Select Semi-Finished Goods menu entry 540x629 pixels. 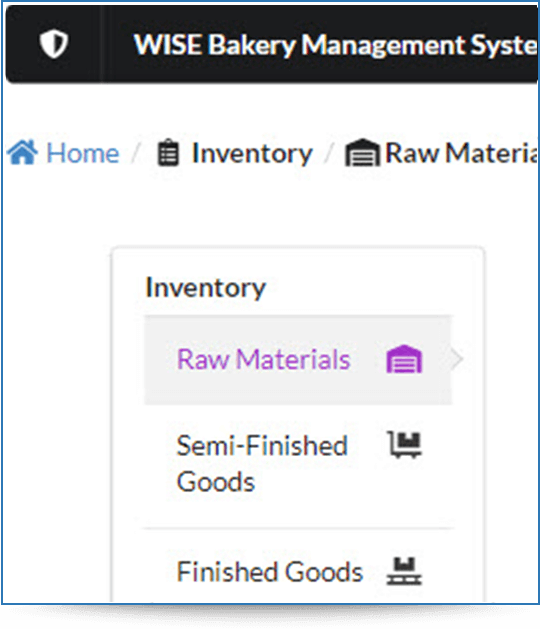(262, 463)
